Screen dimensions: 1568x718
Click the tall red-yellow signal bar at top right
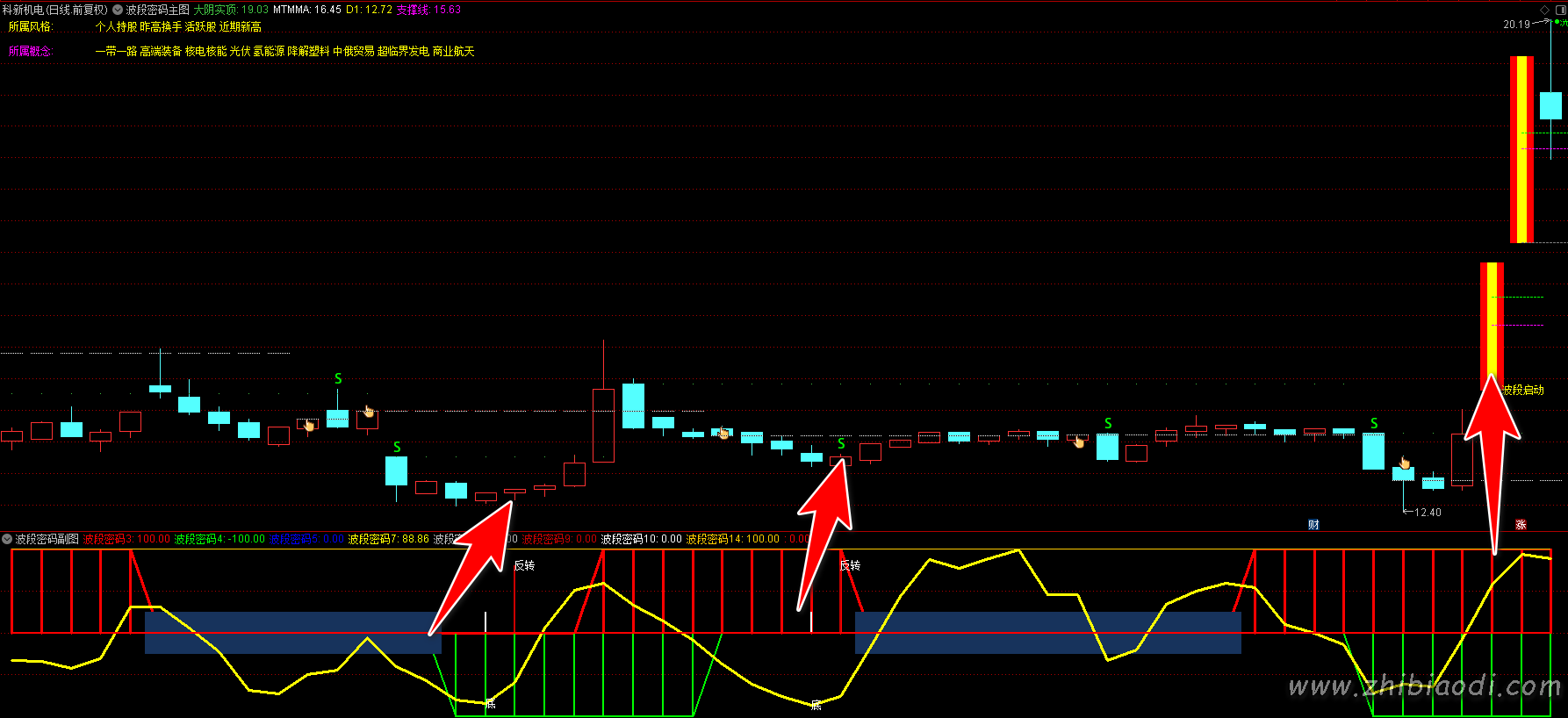coord(1521,149)
